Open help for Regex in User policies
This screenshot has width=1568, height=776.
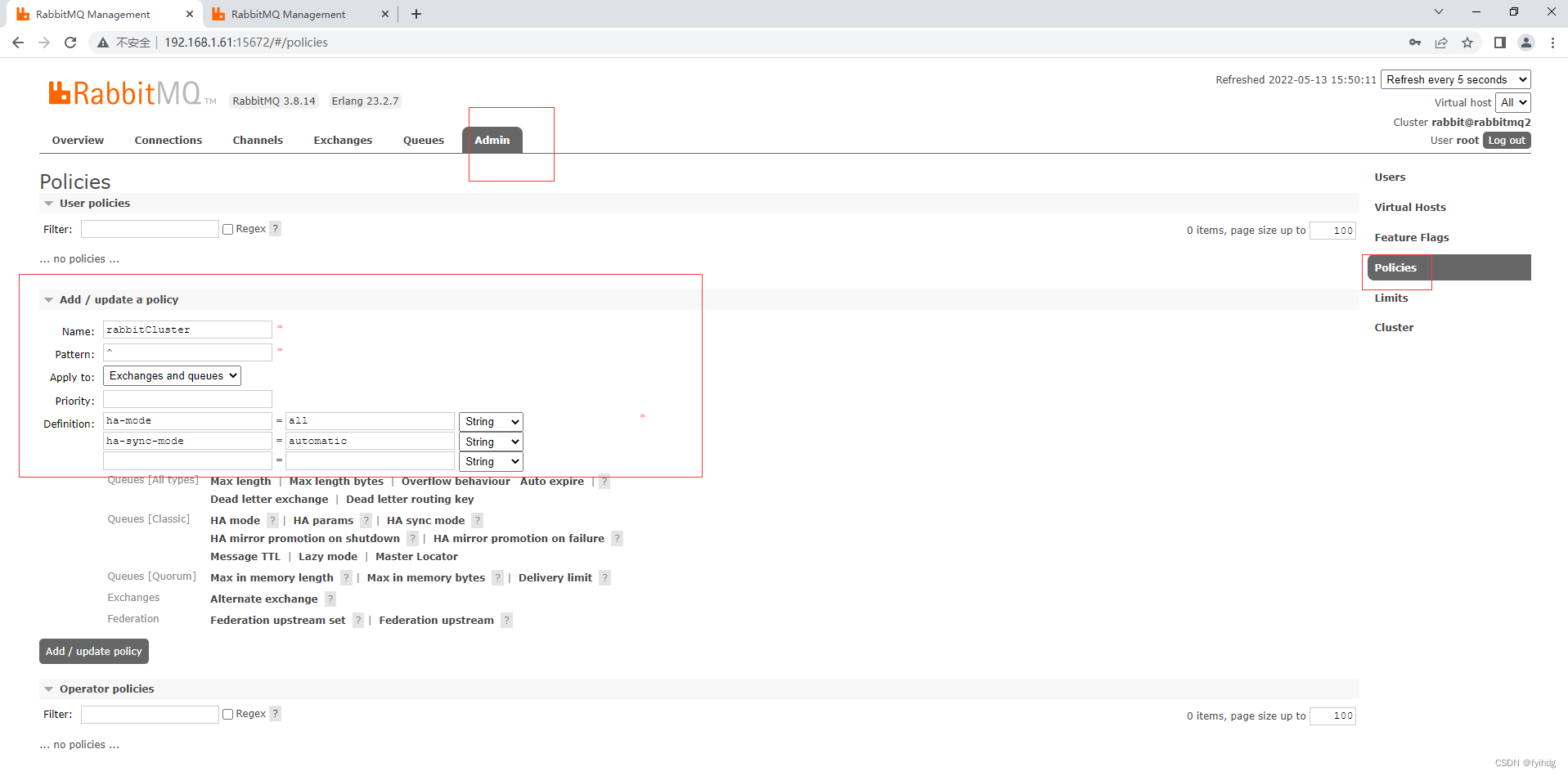[276, 229]
